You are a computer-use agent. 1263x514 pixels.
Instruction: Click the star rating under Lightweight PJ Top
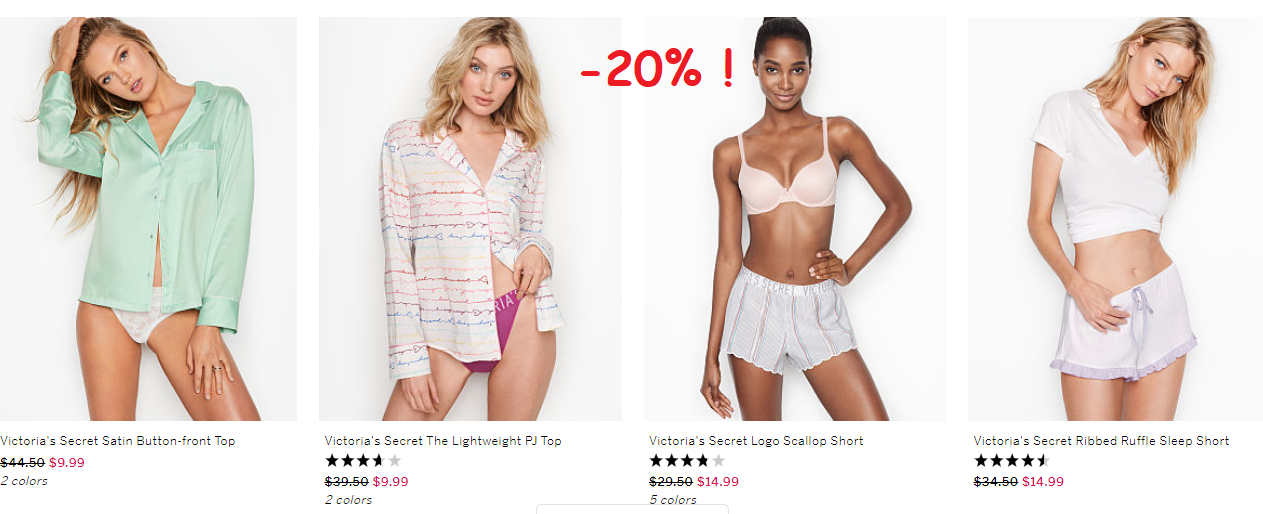363,461
